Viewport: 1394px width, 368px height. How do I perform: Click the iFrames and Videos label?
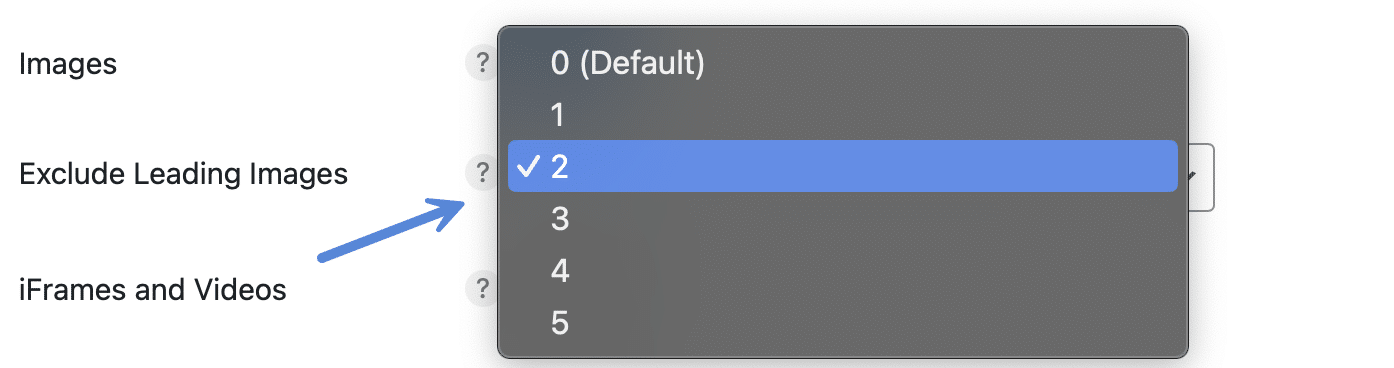(153, 290)
